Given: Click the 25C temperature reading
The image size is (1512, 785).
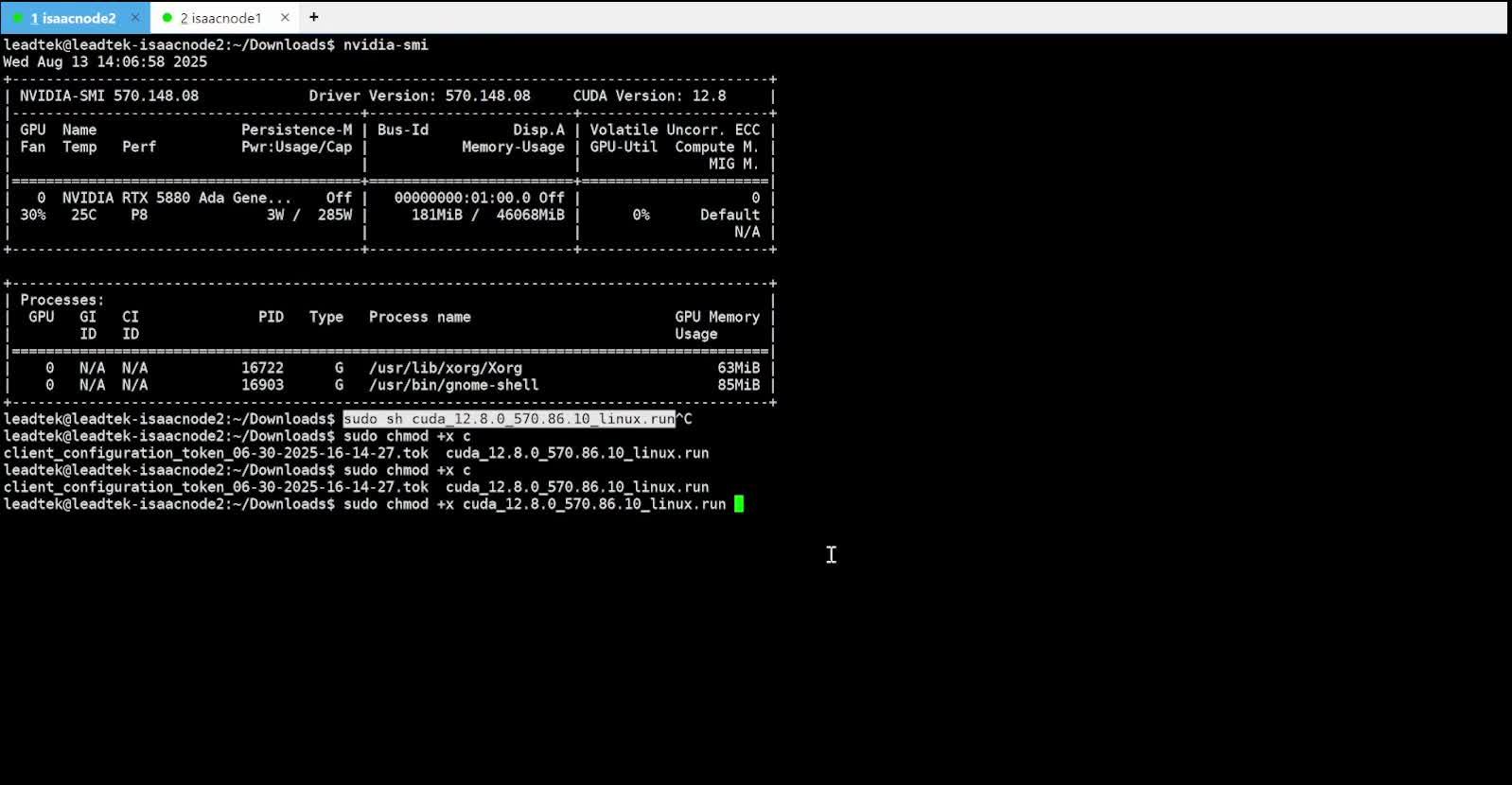Looking at the screenshot, I should (83, 215).
